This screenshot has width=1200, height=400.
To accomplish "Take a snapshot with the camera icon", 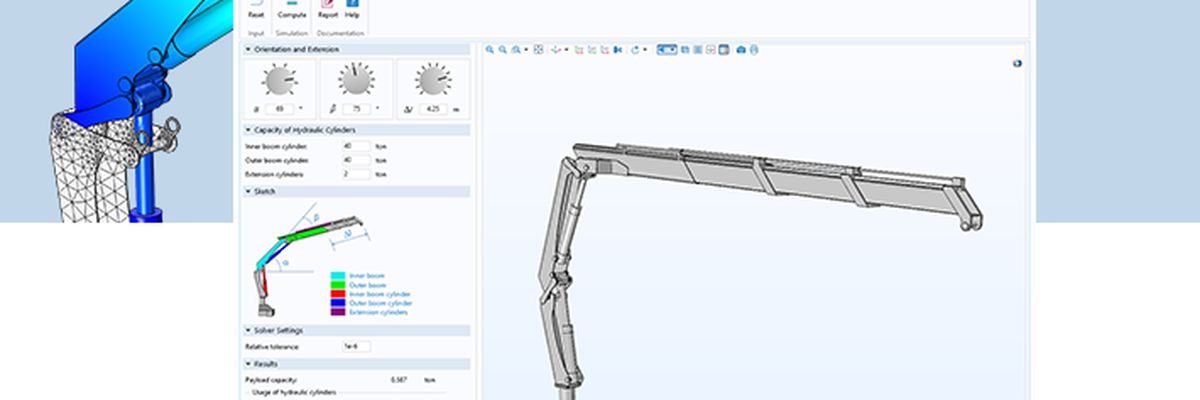I will 740,49.
